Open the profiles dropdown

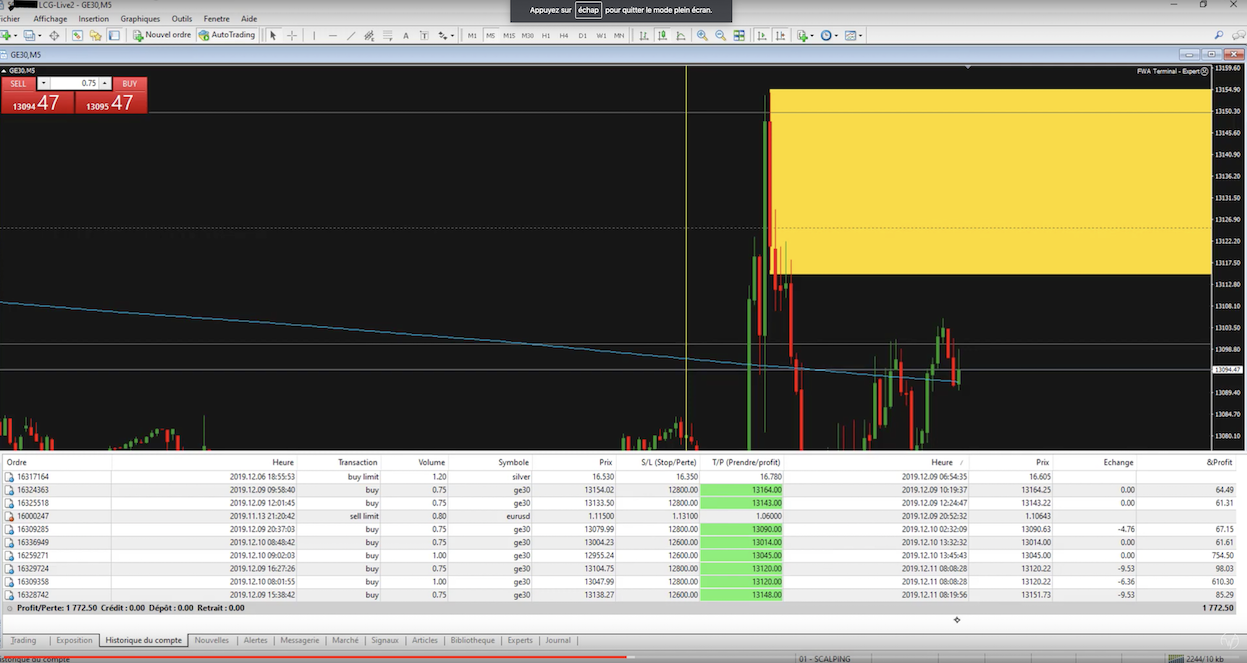click(32, 35)
